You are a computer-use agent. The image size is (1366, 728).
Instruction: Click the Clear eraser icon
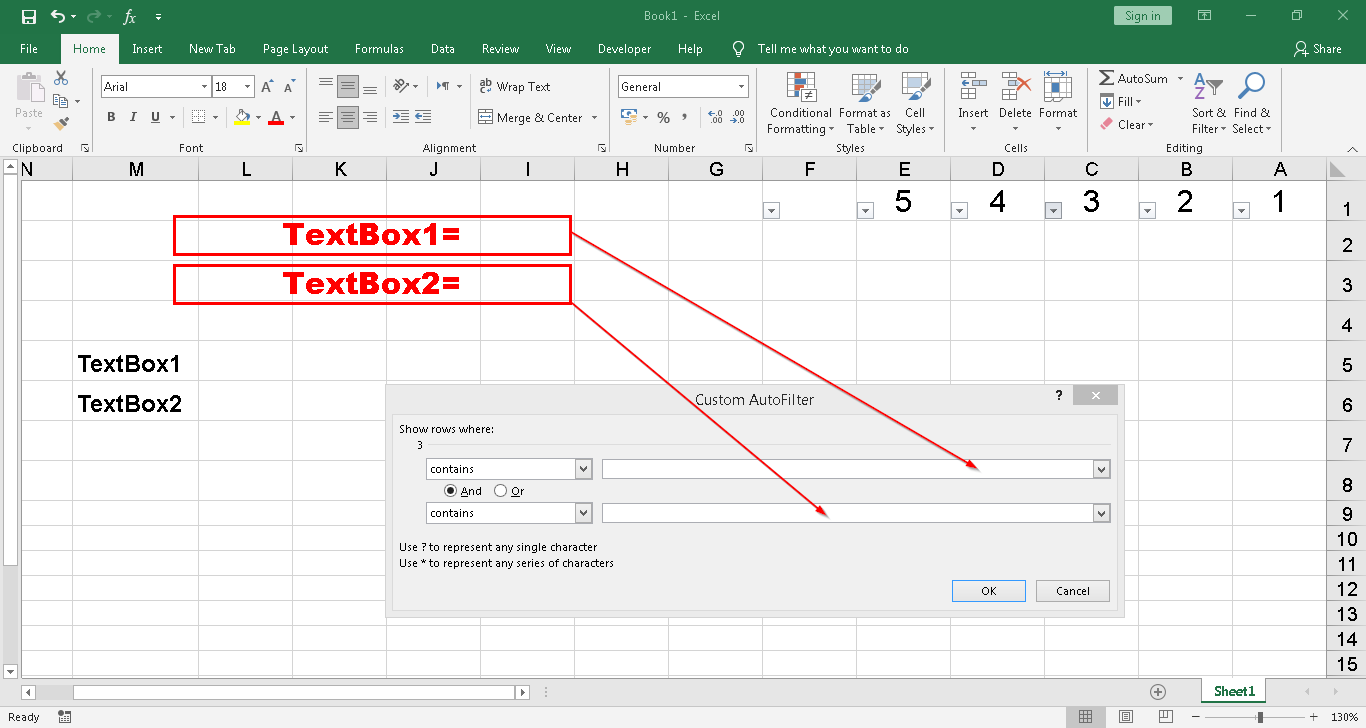1106,124
